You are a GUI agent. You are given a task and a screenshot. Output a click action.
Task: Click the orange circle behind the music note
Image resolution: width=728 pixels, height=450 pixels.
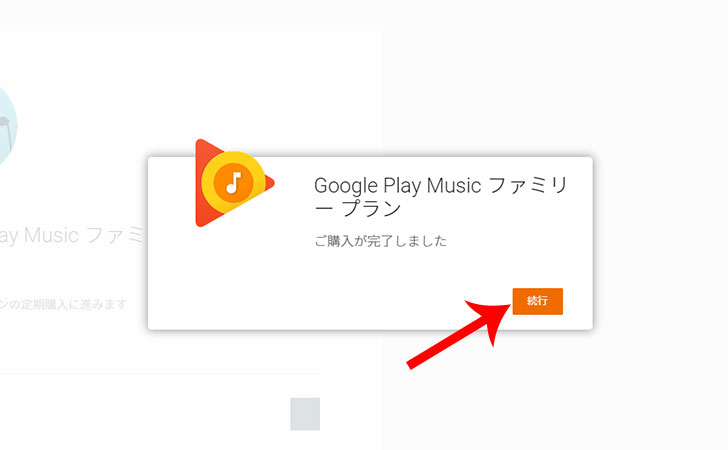(234, 183)
